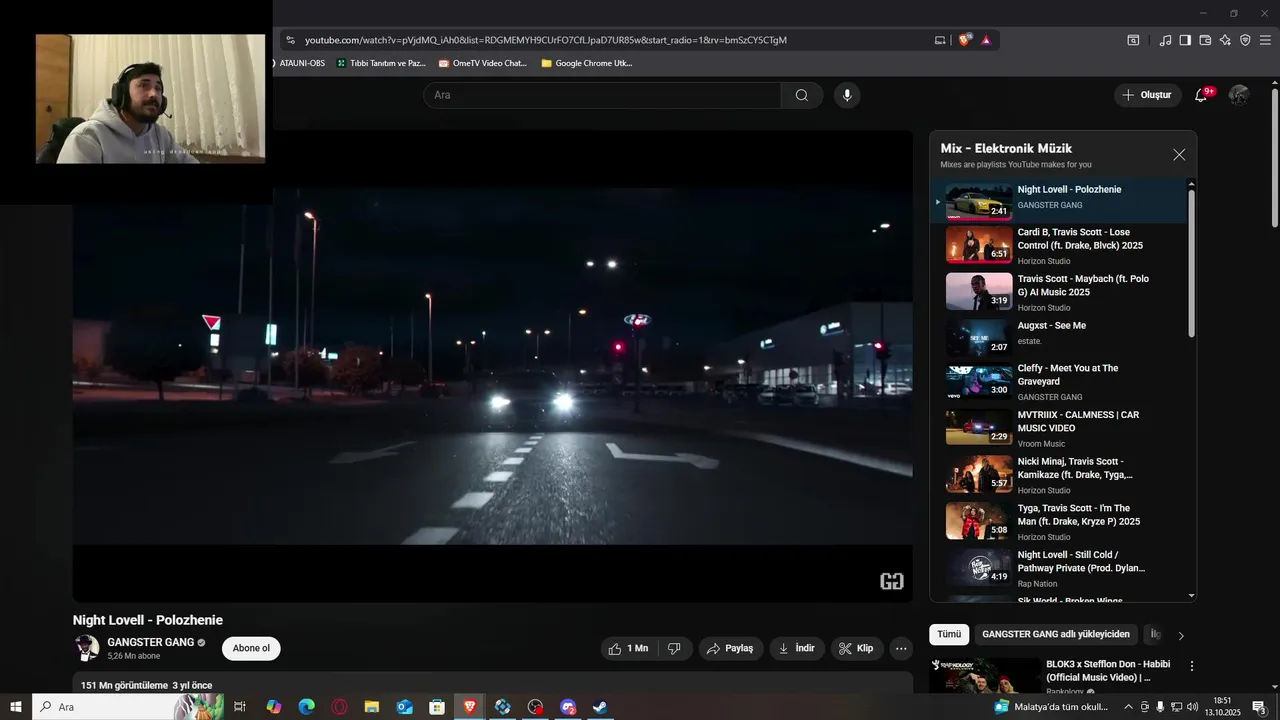Click the YouTube search magnifier button
Screen dimensions: 1280x720
(802, 95)
